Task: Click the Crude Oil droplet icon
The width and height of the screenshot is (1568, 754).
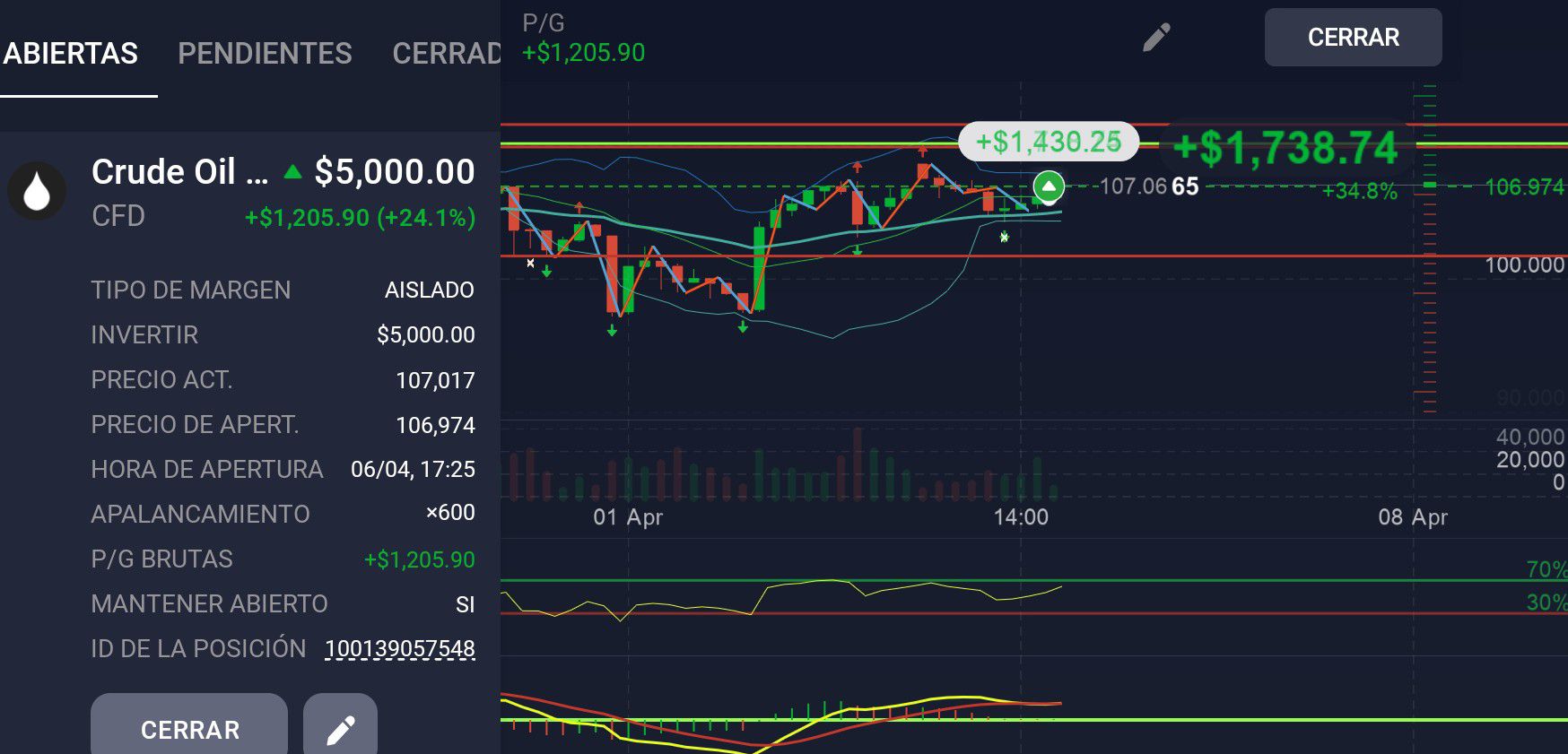Action: pyautogui.click(x=37, y=191)
